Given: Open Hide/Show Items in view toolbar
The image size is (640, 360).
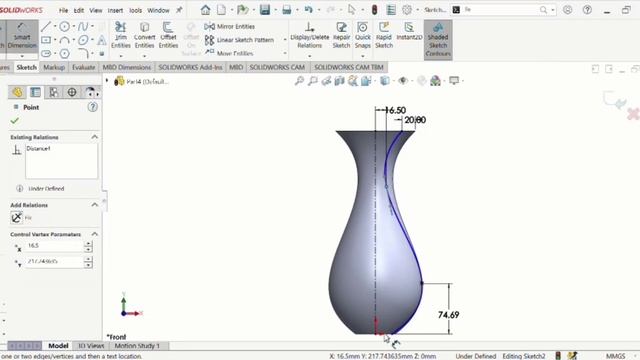Looking at the screenshot, I should pyautogui.click(x=403, y=81).
